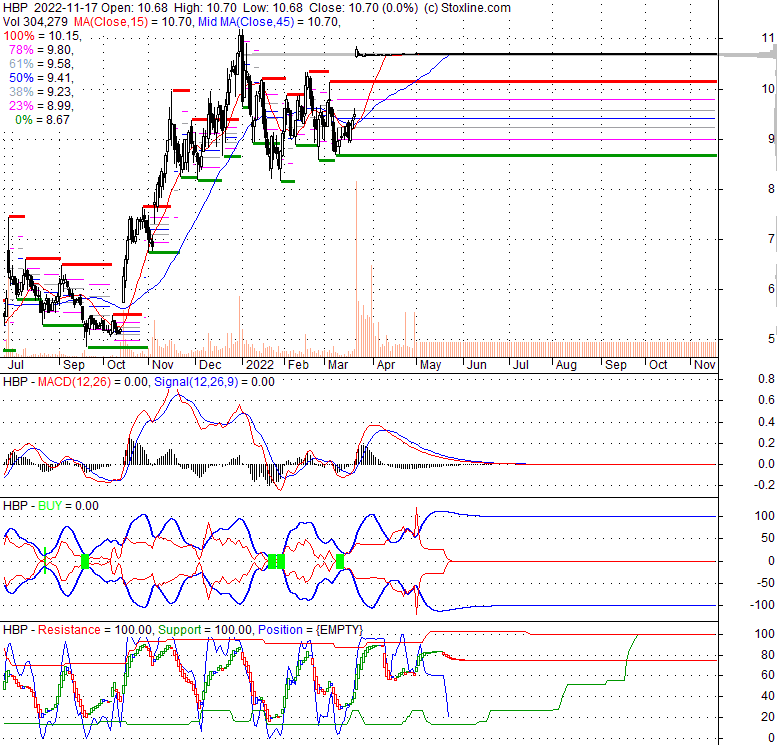Viewport: 778px width, 746px height.
Task: Click the Vol 304,279 volume readout
Action: tap(34, 21)
